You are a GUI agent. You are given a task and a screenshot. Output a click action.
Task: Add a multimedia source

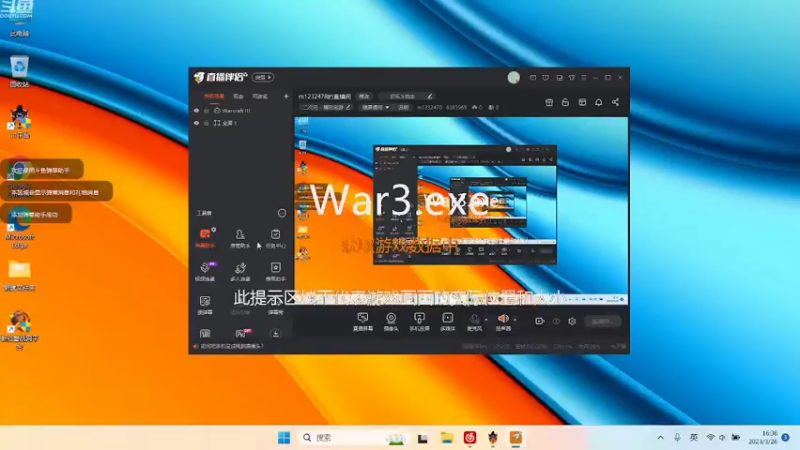point(447,322)
